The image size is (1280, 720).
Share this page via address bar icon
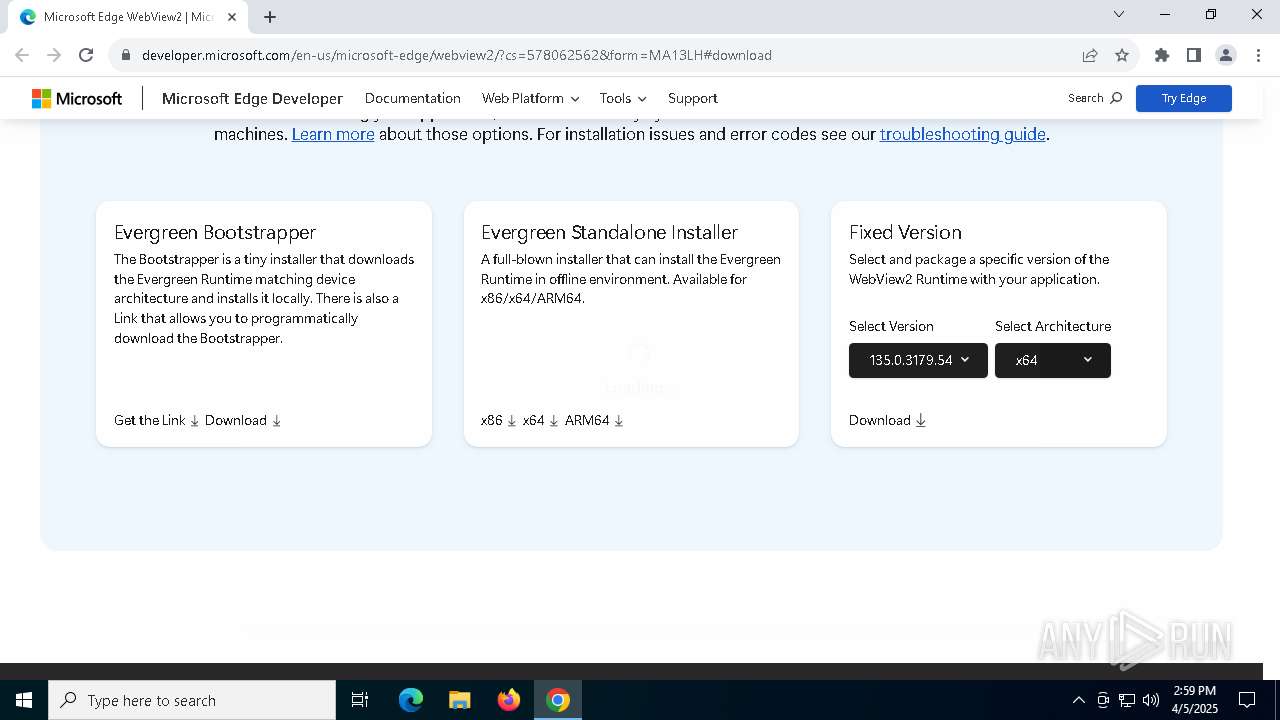point(1090,55)
